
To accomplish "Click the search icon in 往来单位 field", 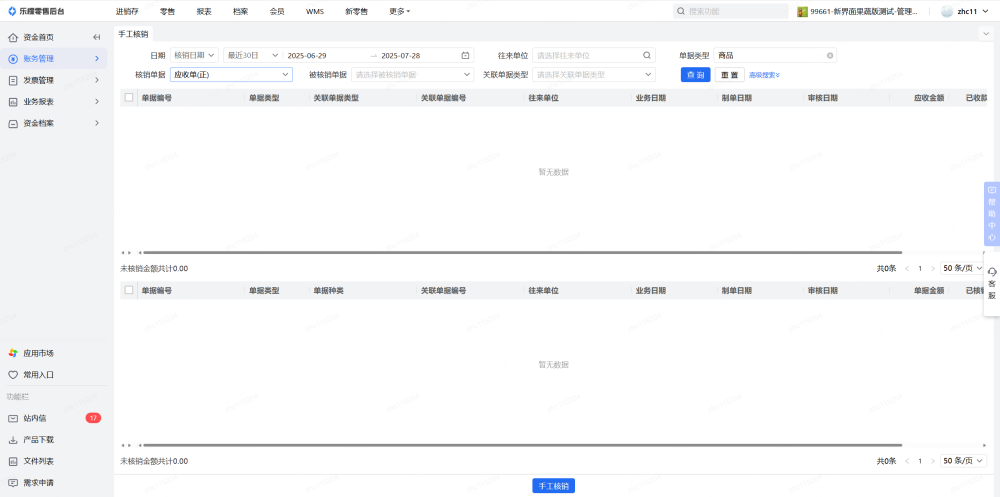I will (647, 56).
